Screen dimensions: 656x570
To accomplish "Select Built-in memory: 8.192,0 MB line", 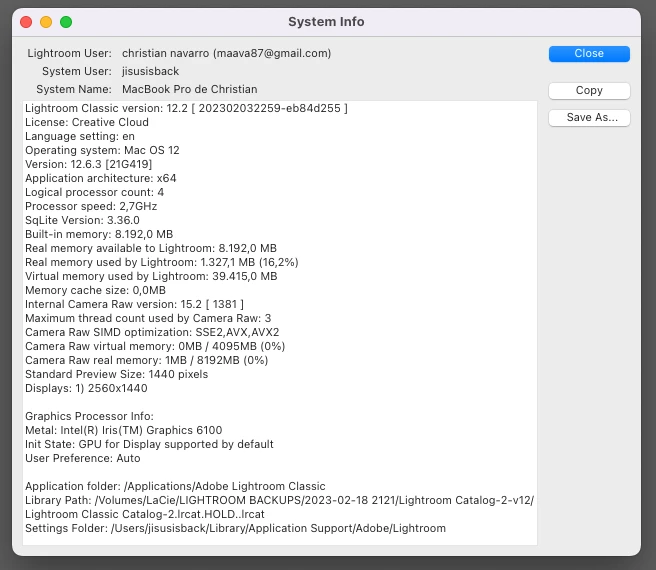I will pos(99,234).
